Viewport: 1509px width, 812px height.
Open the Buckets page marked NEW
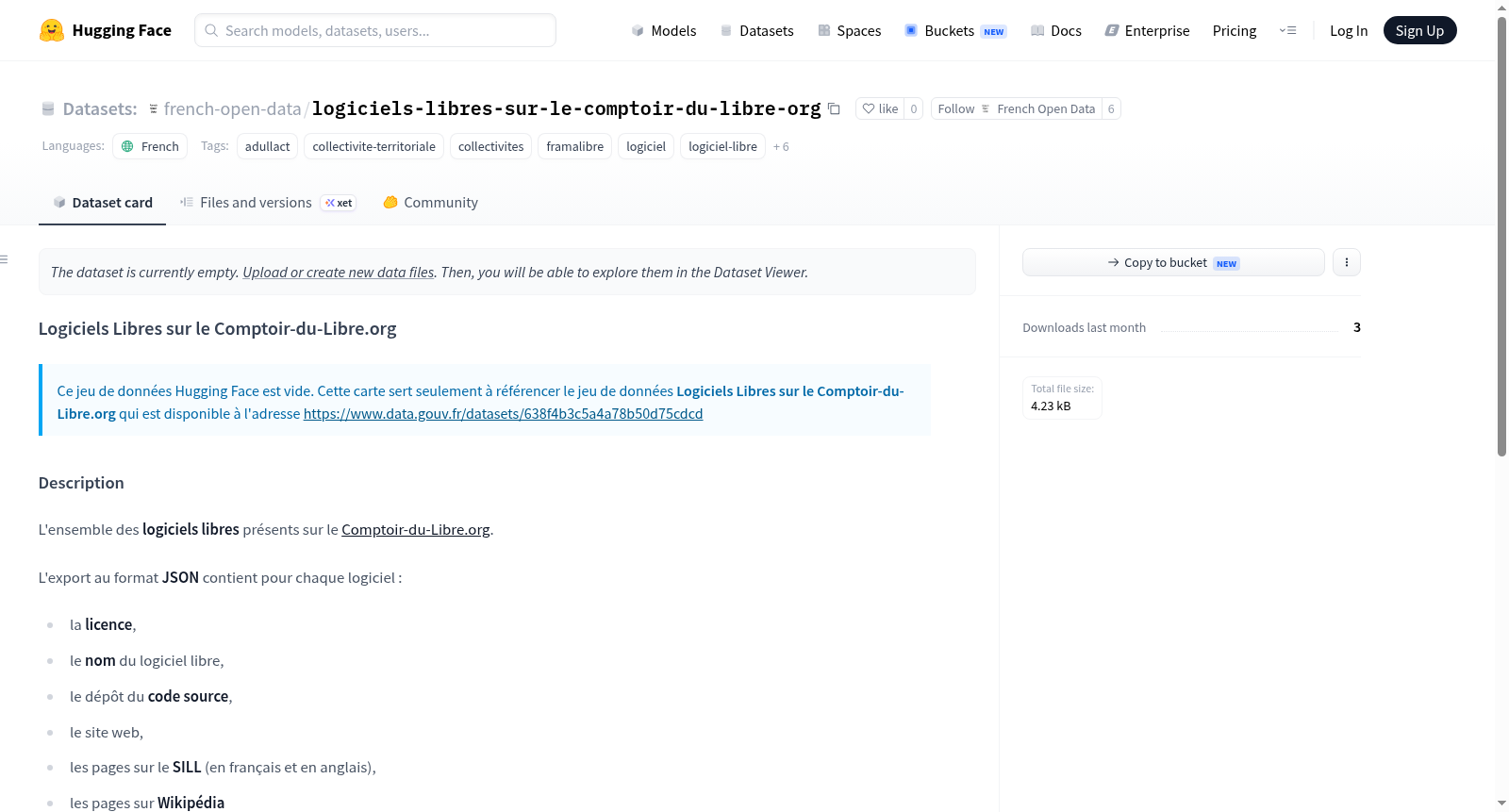point(955,31)
